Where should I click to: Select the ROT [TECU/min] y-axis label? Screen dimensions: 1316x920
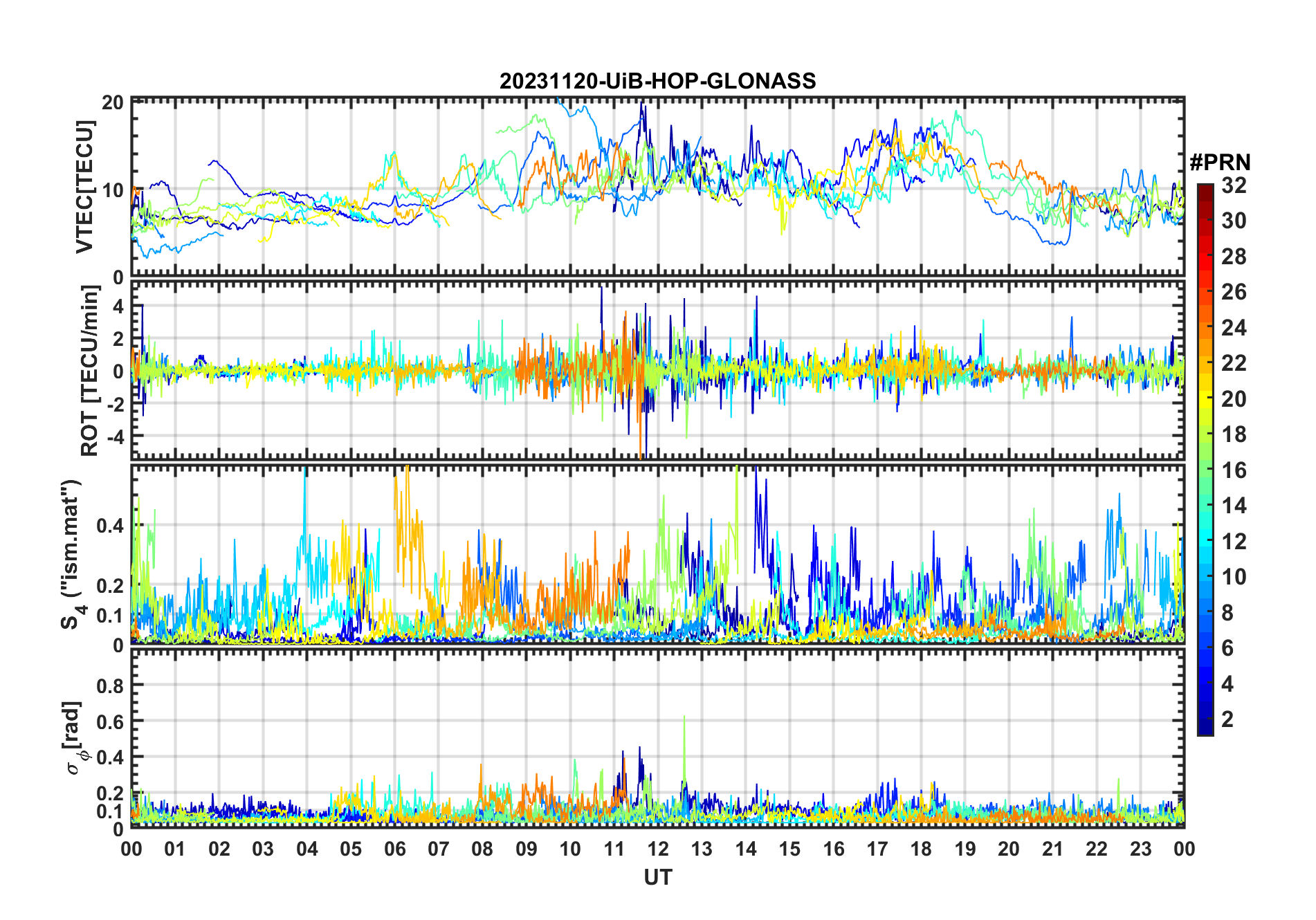90,371
